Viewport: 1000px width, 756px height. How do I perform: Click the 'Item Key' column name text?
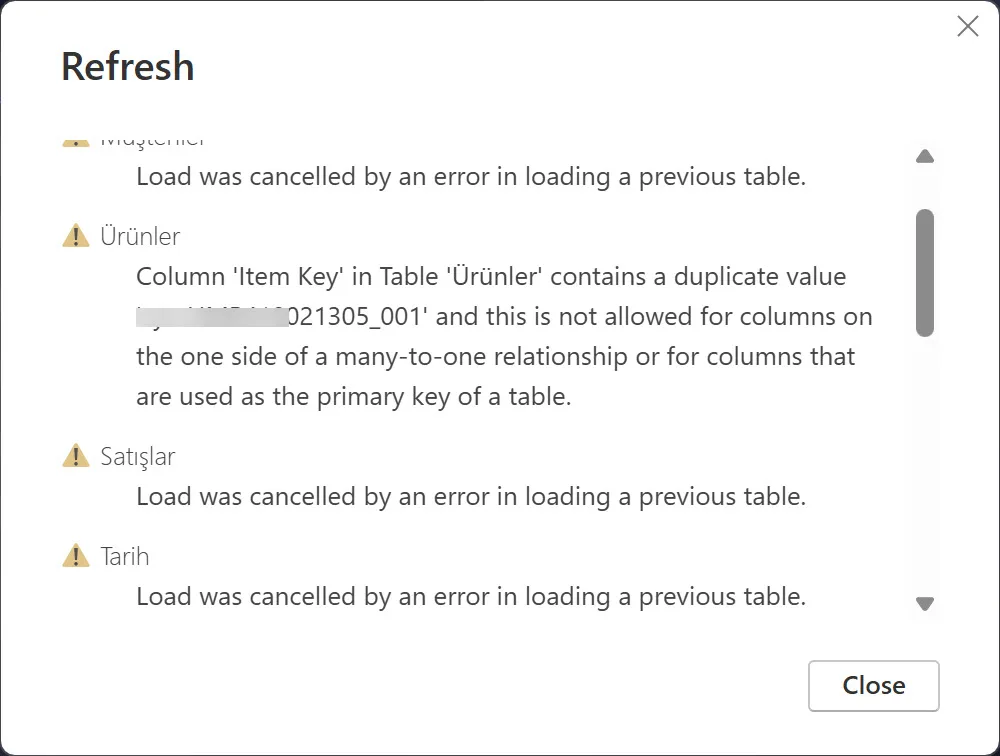tap(295, 276)
